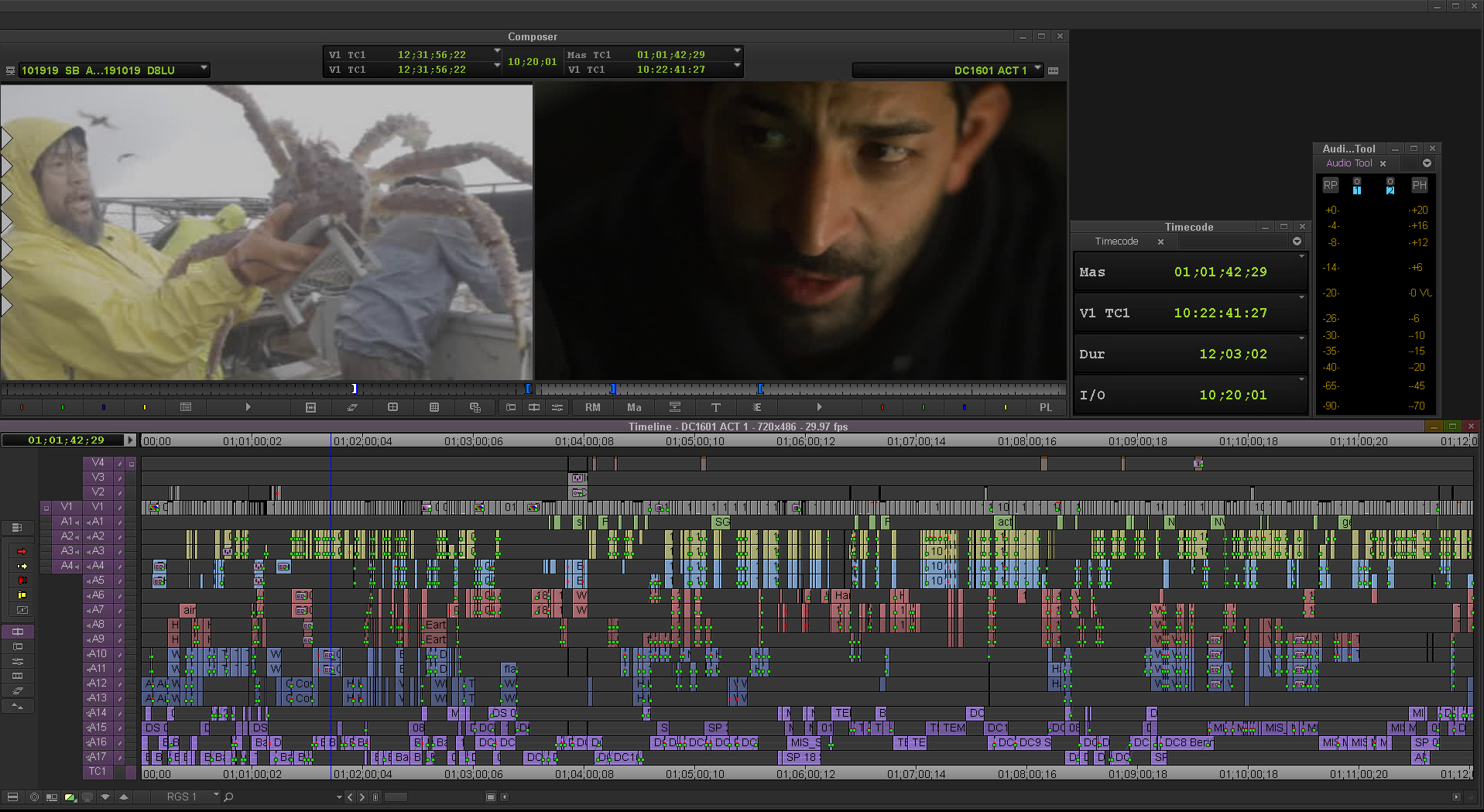
Task: Toggle source track selector A4
Action: point(67,566)
